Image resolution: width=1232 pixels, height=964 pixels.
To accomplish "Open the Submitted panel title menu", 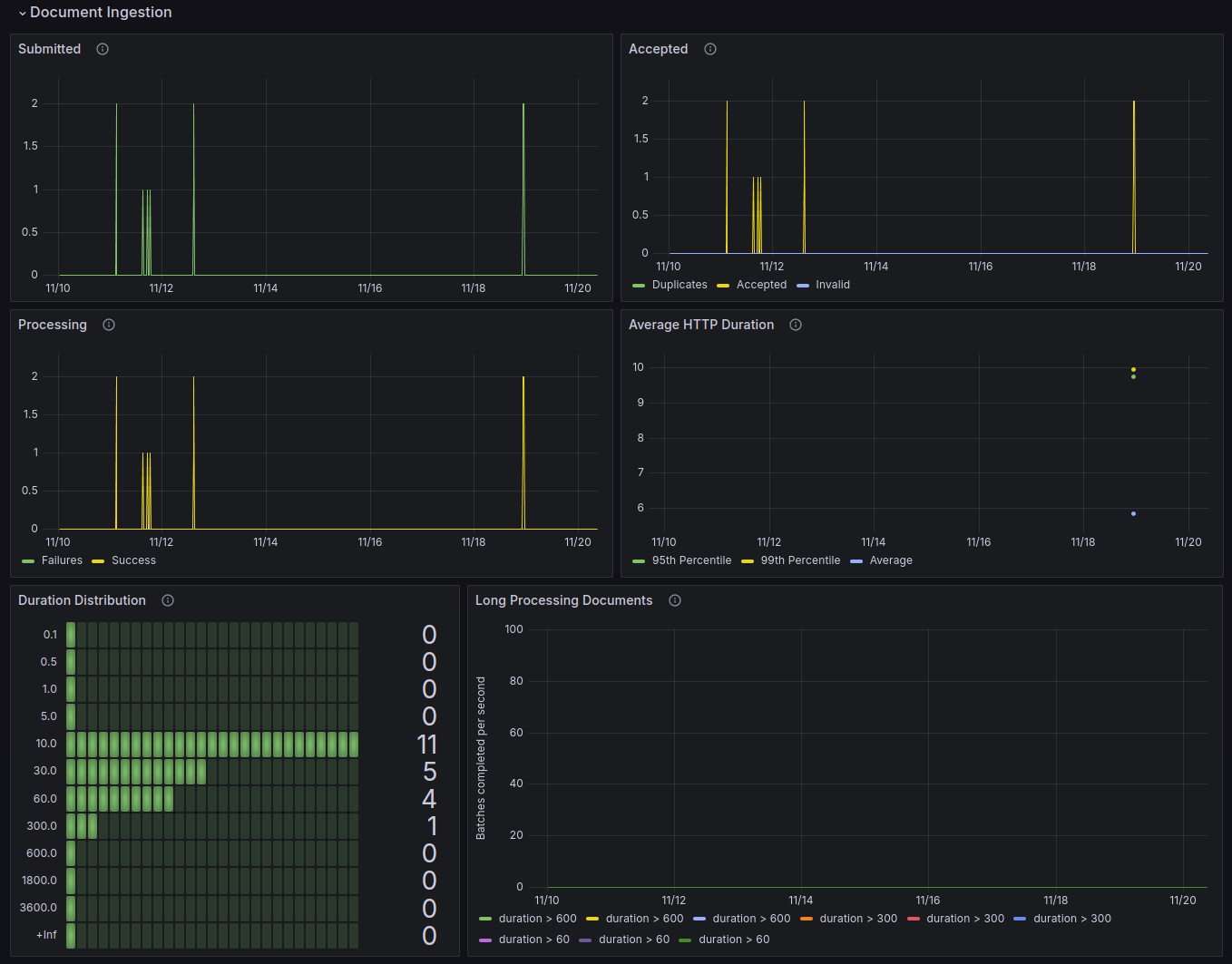I will (x=50, y=49).
